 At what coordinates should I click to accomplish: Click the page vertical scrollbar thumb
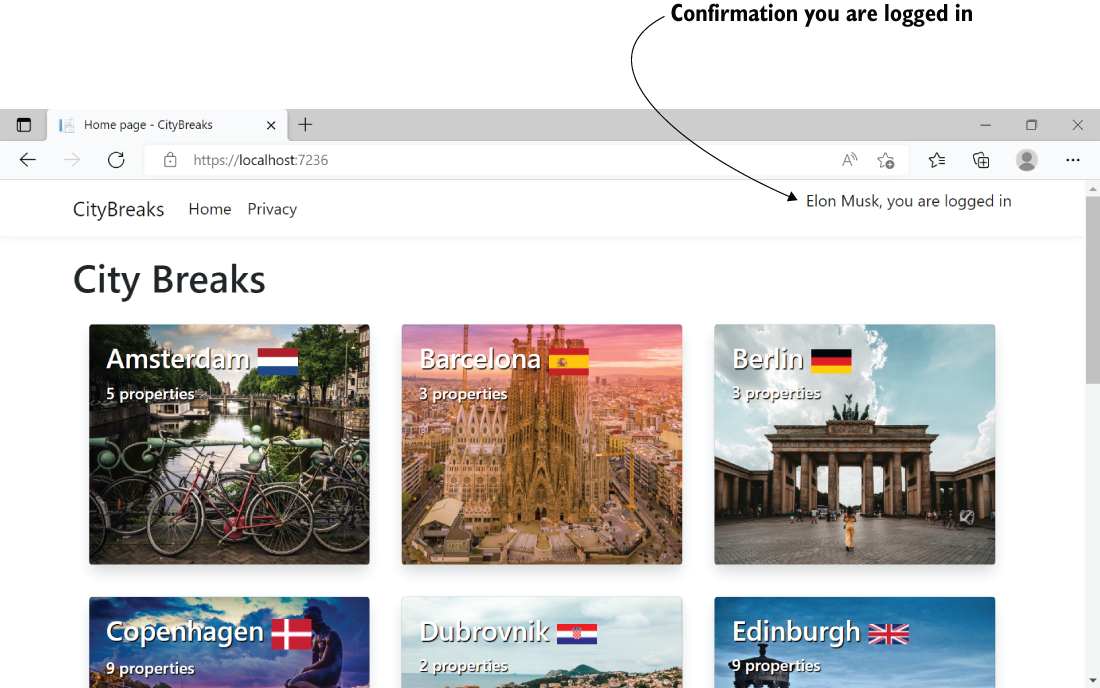[1092, 290]
